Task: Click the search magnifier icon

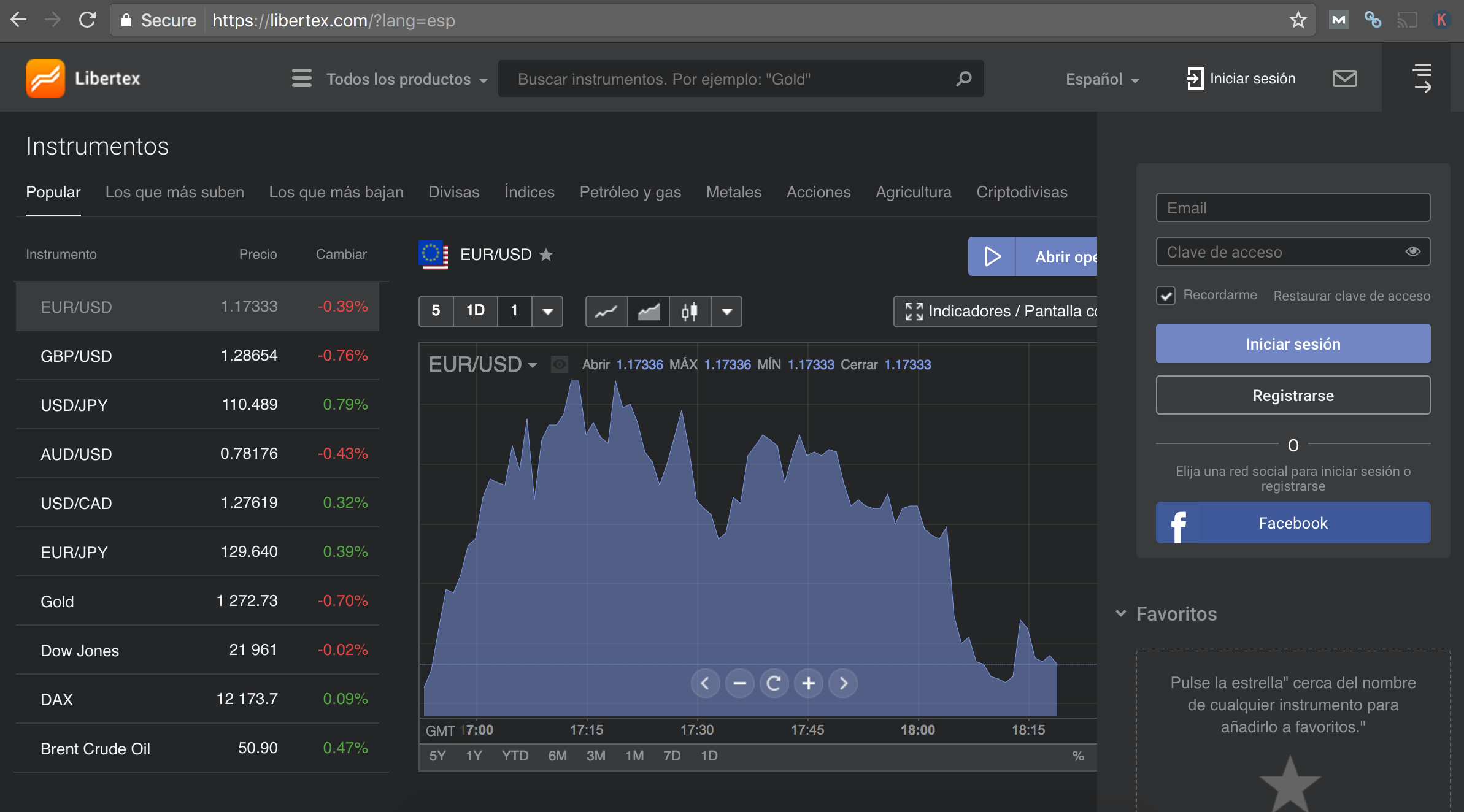Action: coord(963,79)
